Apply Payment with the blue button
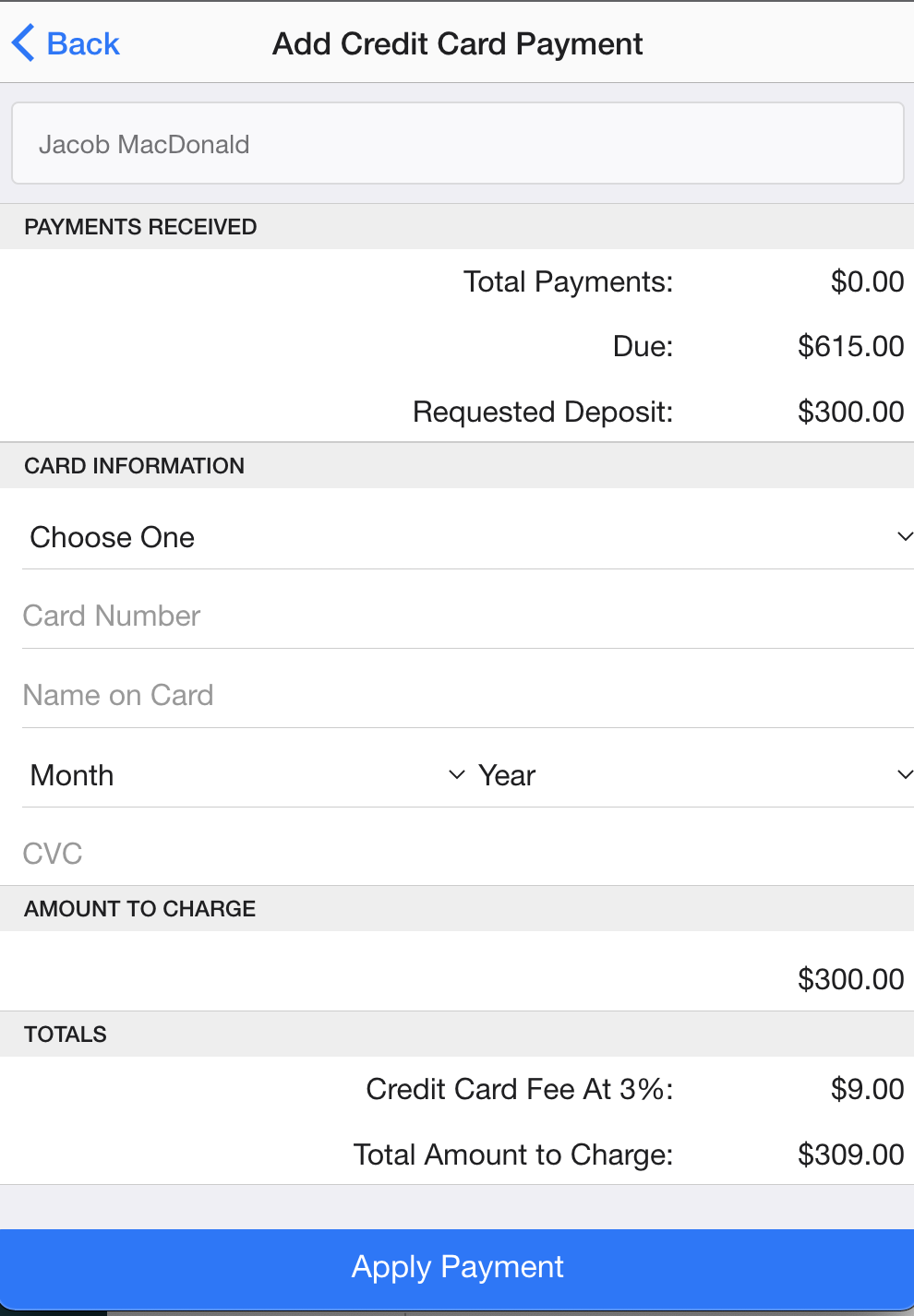The height and width of the screenshot is (1316, 914). click(457, 1267)
